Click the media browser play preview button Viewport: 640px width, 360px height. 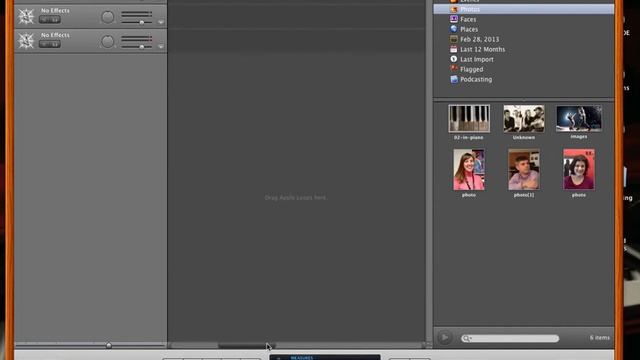tap(444, 338)
